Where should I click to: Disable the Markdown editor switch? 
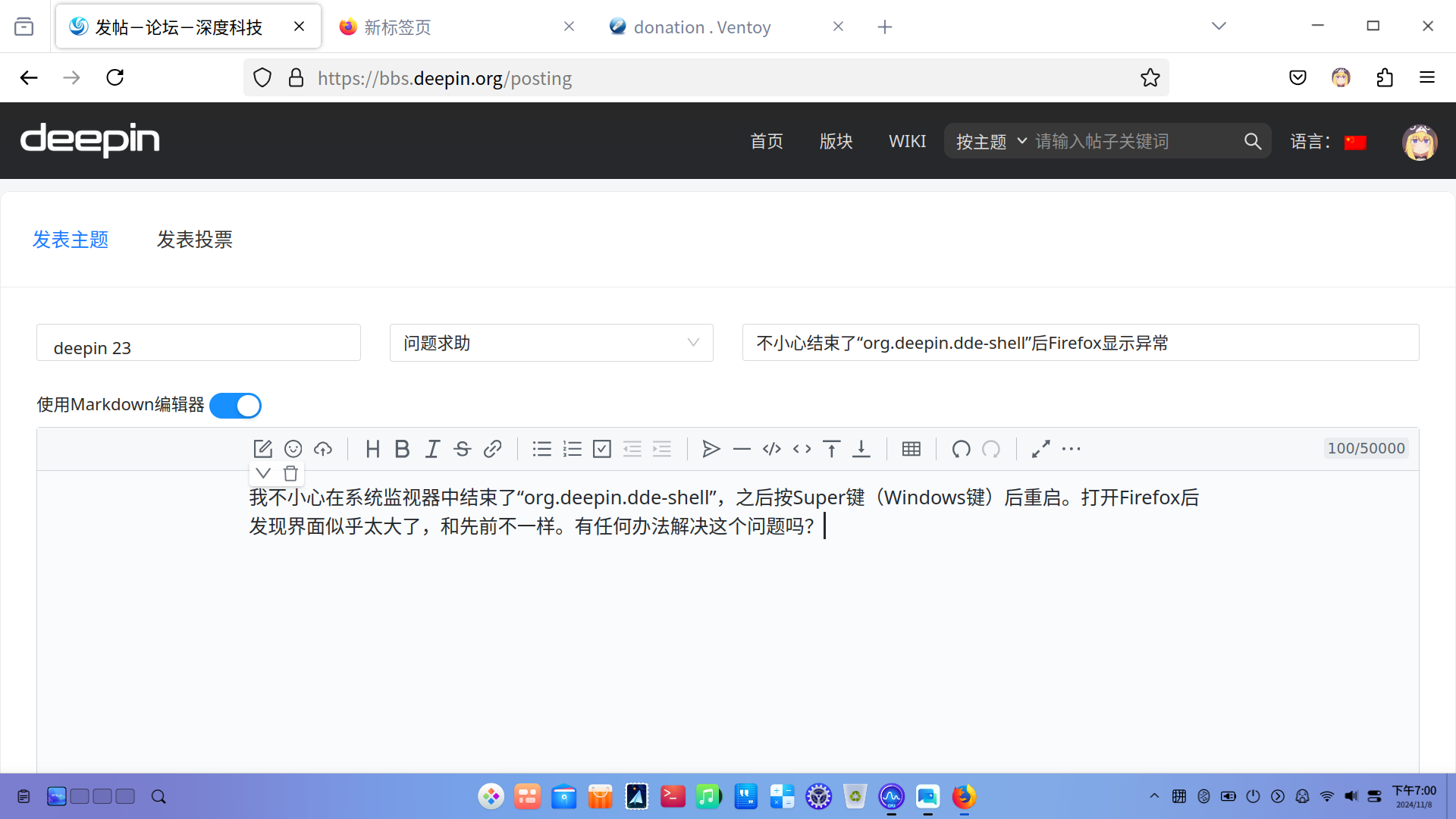pyautogui.click(x=236, y=406)
